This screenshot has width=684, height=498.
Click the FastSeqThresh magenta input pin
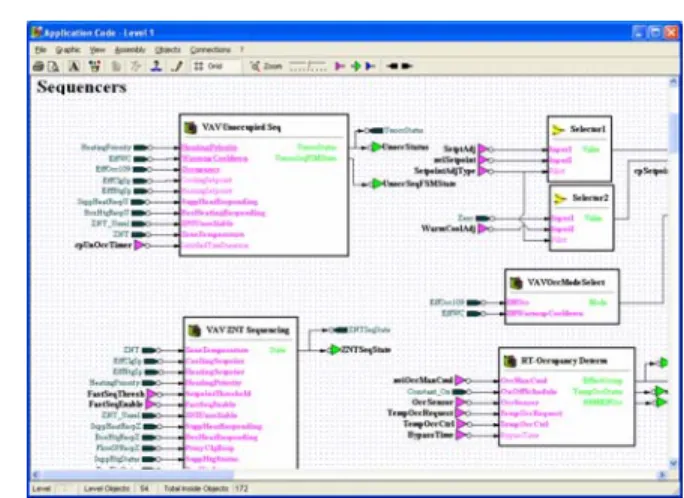[151, 394]
